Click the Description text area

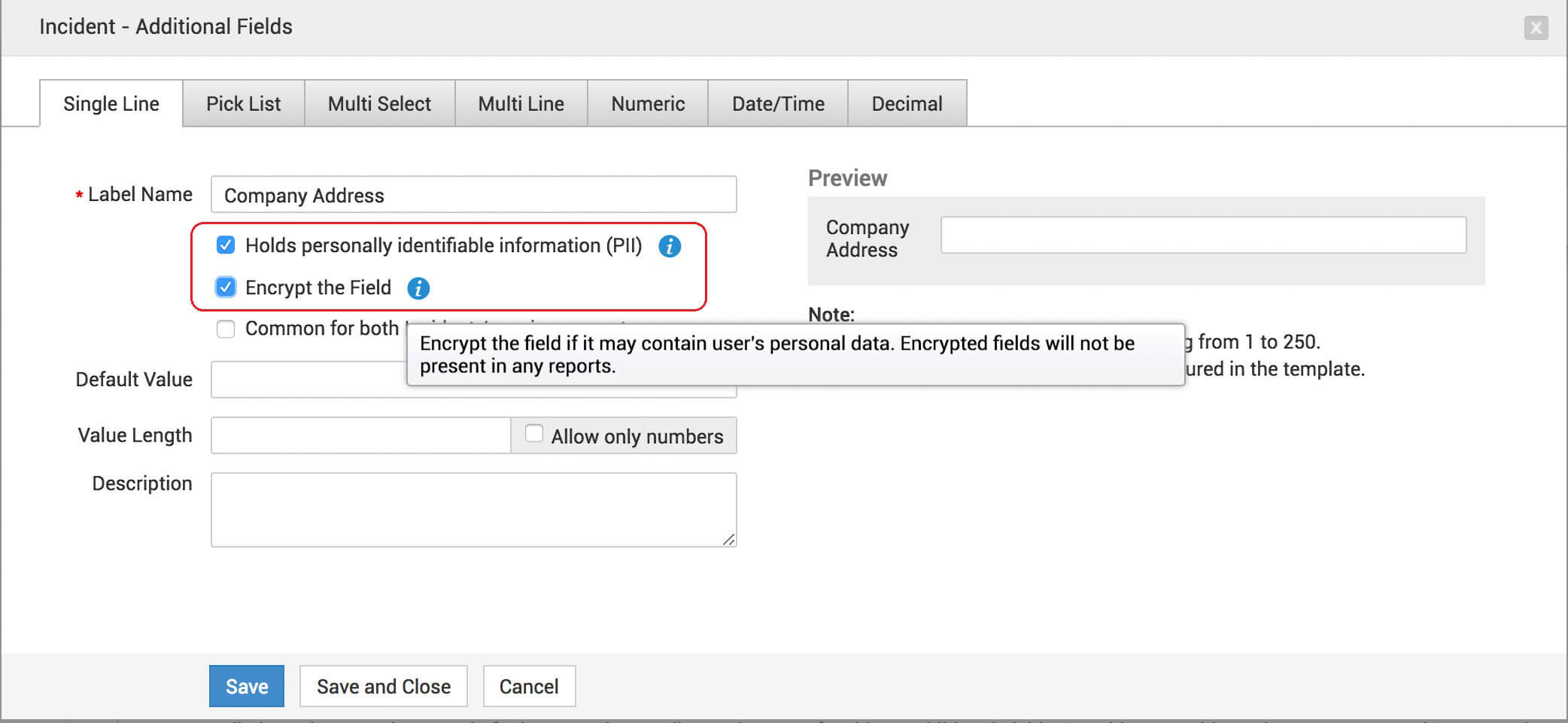point(473,509)
